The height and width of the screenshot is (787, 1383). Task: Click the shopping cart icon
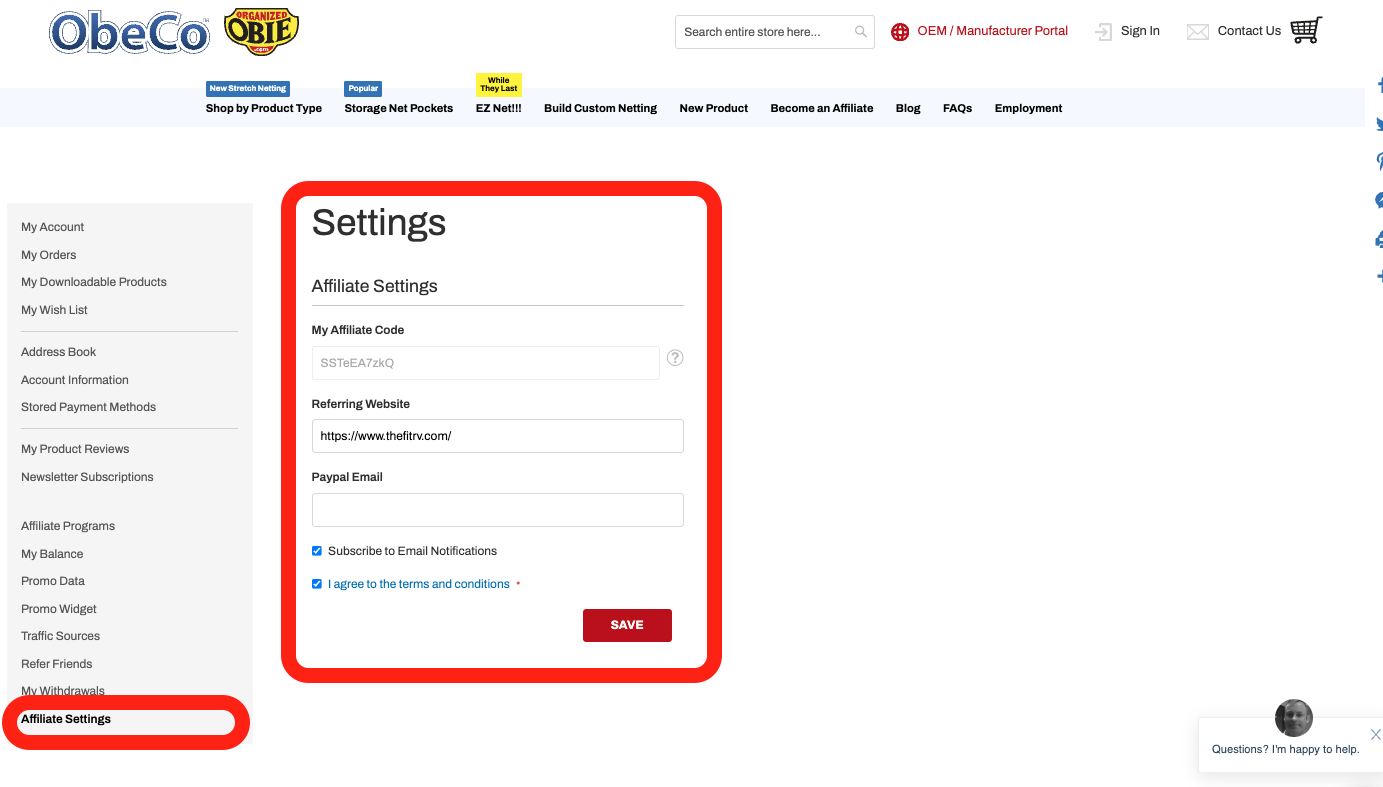(x=1305, y=31)
